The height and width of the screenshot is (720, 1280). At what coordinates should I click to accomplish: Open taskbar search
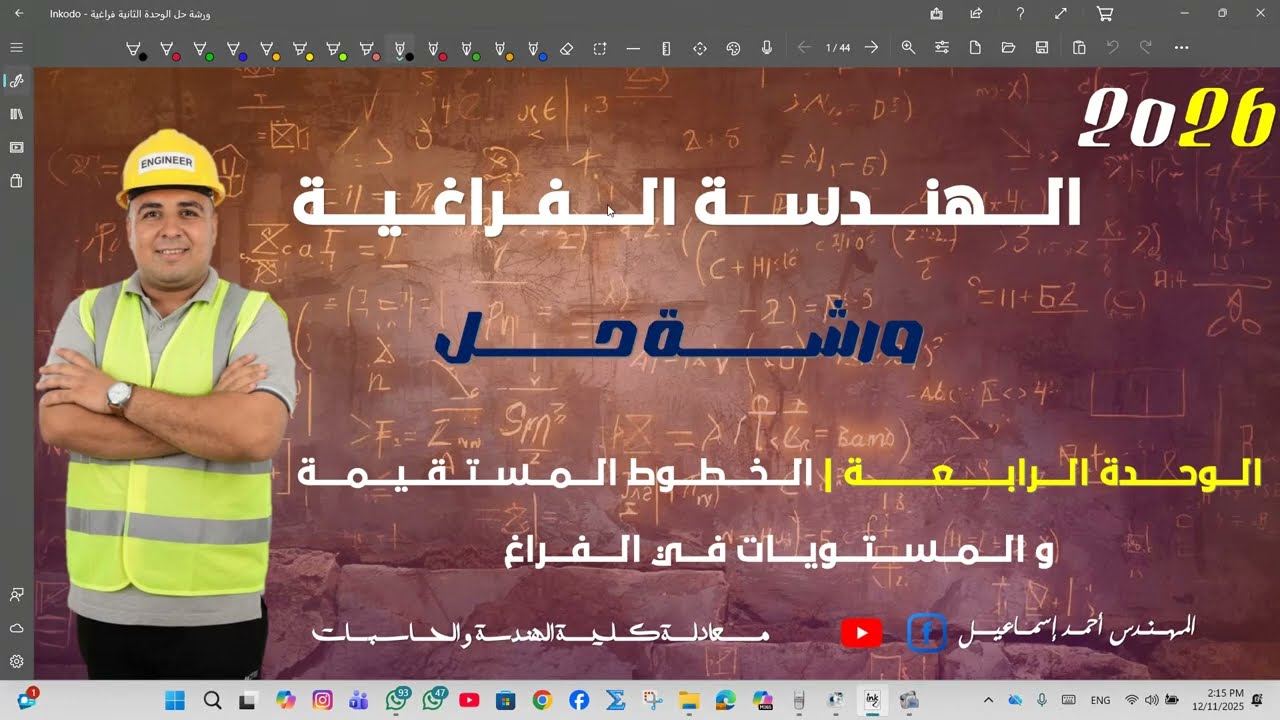pos(212,700)
